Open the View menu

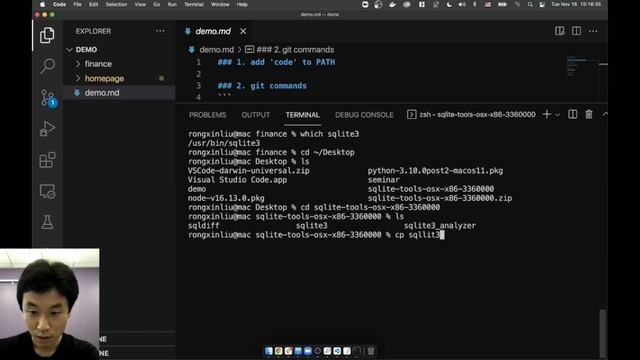coord(140,4)
